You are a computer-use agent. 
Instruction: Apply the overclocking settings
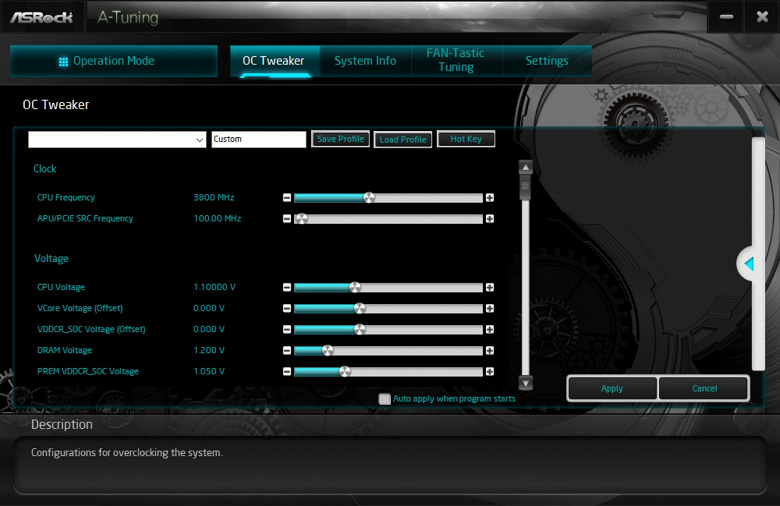click(612, 389)
